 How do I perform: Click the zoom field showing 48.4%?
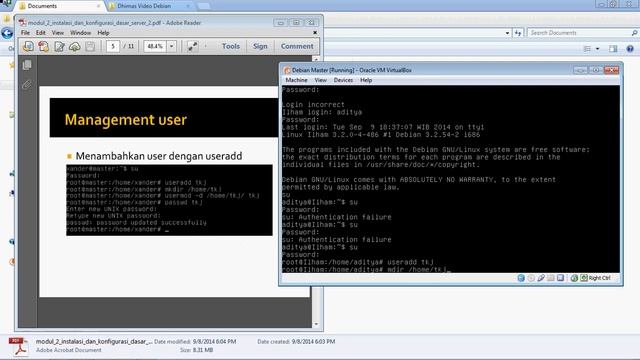coord(156,47)
